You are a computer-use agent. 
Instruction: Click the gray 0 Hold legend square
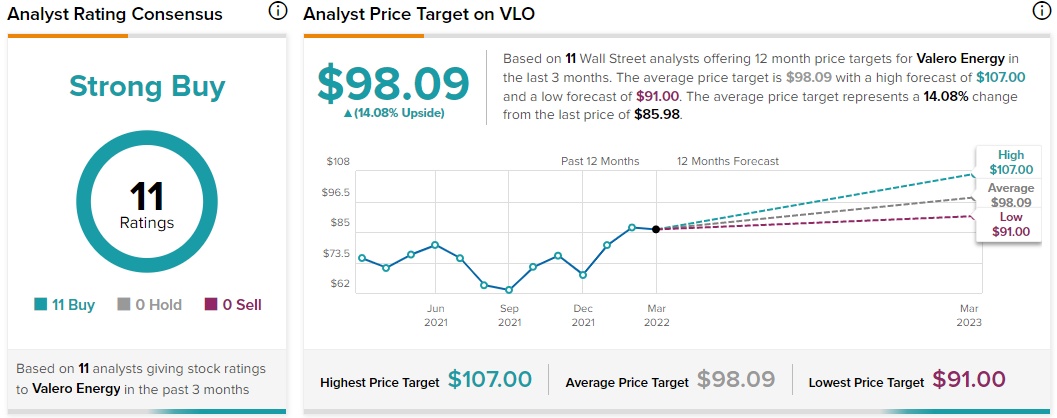[124, 305]
